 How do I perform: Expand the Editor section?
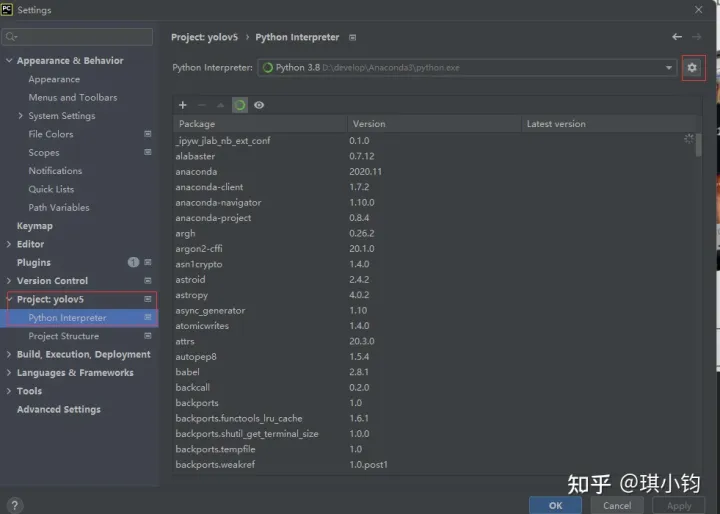9,244
